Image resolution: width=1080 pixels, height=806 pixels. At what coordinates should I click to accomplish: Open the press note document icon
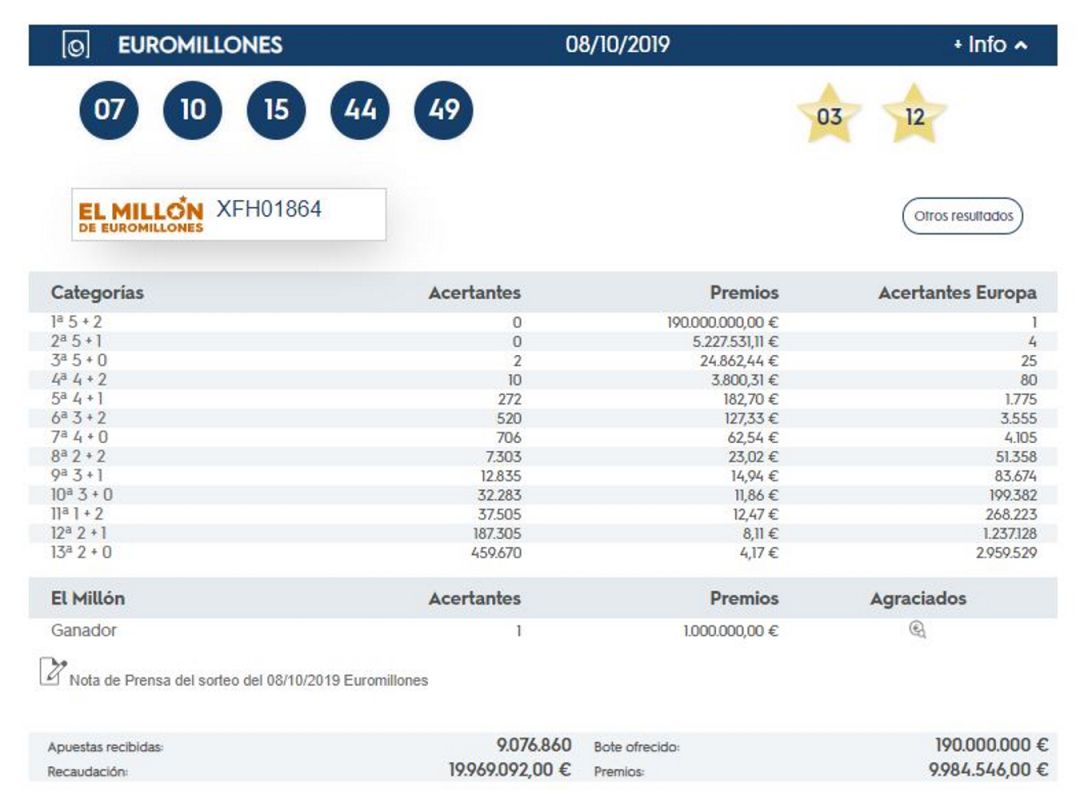[x=52, y=672]
